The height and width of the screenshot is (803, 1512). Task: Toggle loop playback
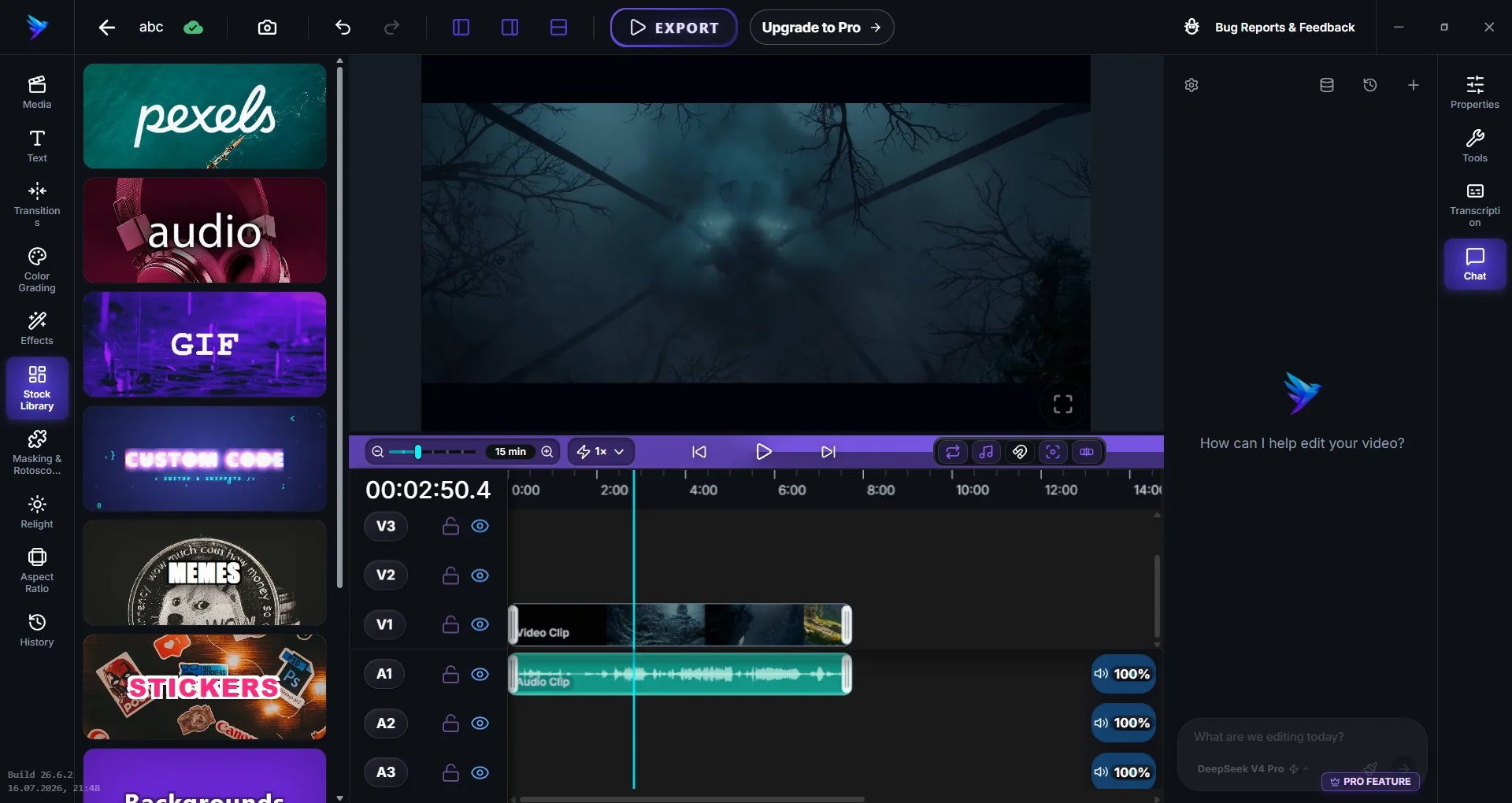(953, 452)
